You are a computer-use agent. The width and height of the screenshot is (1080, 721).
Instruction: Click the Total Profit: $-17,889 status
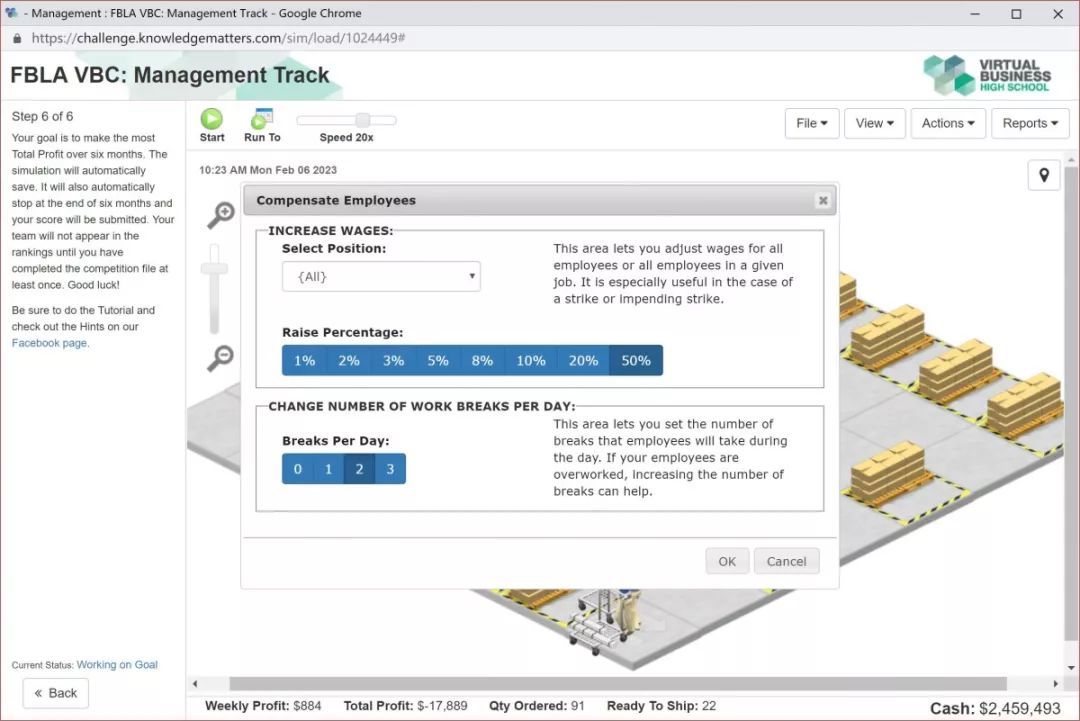pyautogui.click(x=405, y=706)
